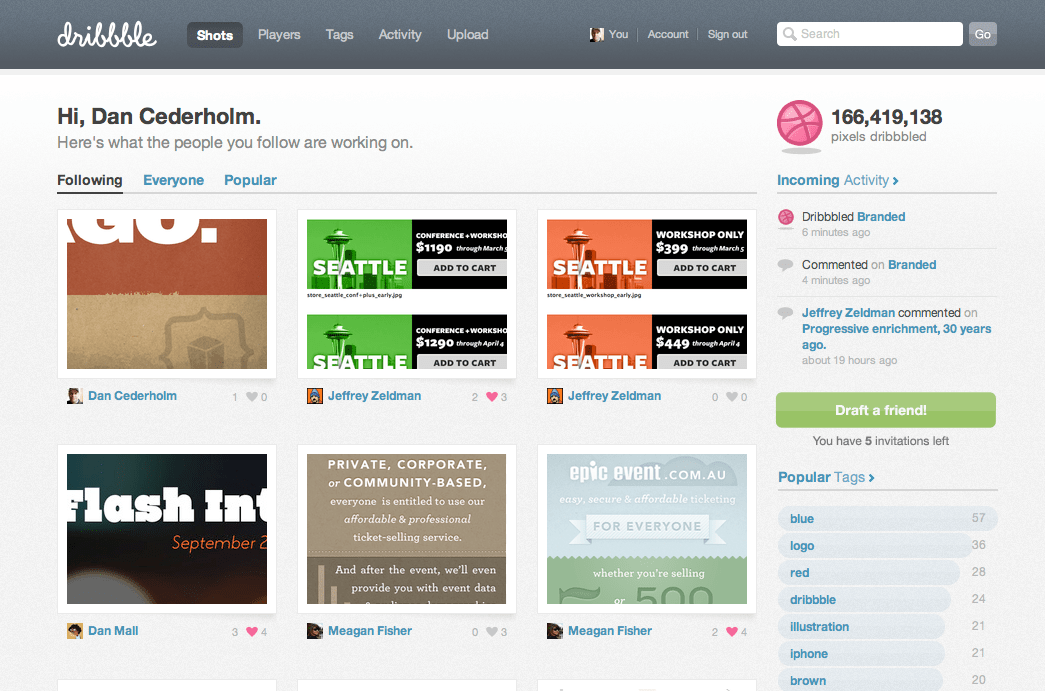Open the Private, Corporate ticket shot thumbnail
1045x691 pixels.
pyautogui.click(x=407, y=529)
